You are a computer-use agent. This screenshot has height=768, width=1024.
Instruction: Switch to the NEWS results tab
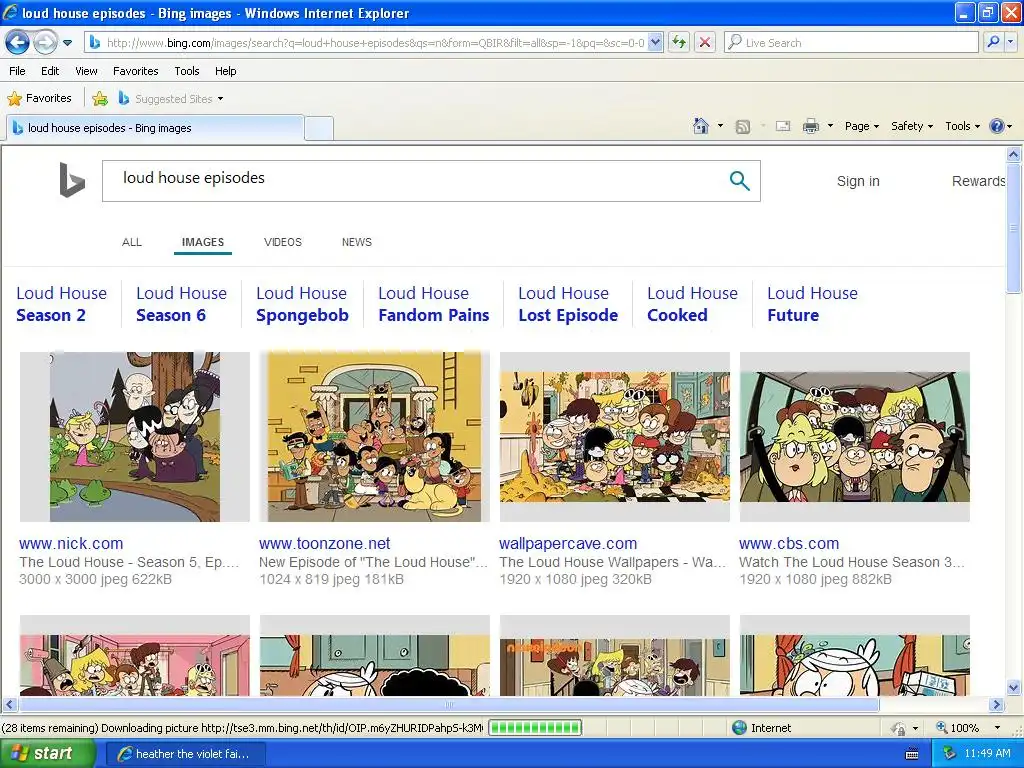click(x=357, y=242)
